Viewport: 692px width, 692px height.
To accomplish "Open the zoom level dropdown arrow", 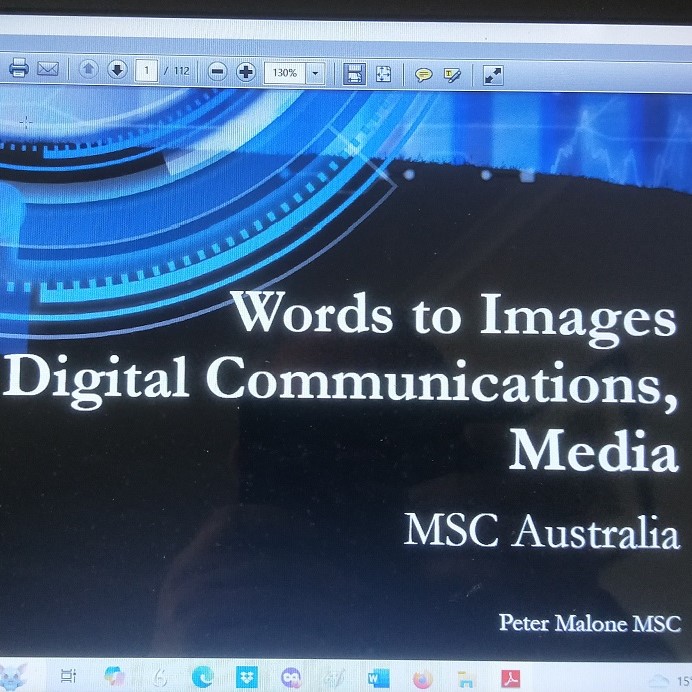I will pyautogui.click(x=315, y=73).
